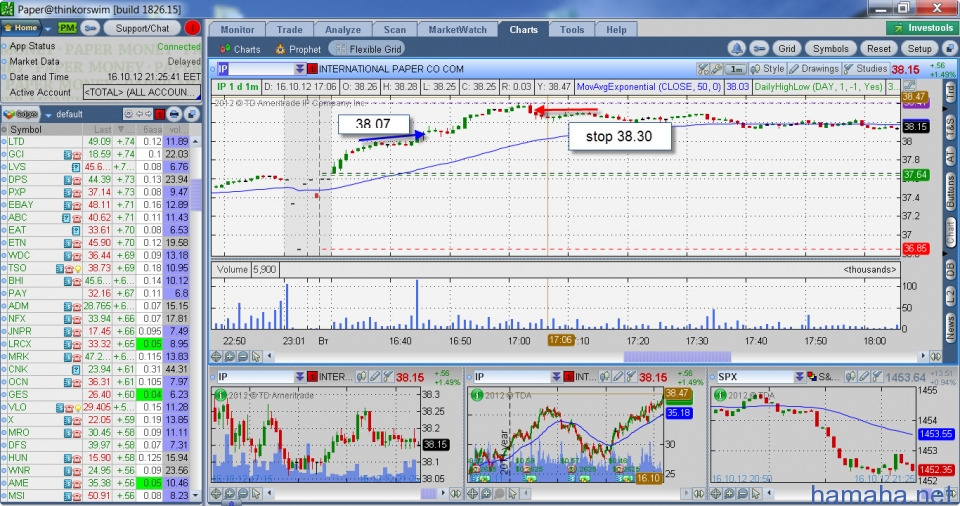The width and height of the screenshot is (960, 506).
Task: Click the wrench icon beside the PM badge
Action: click(90, 28)
